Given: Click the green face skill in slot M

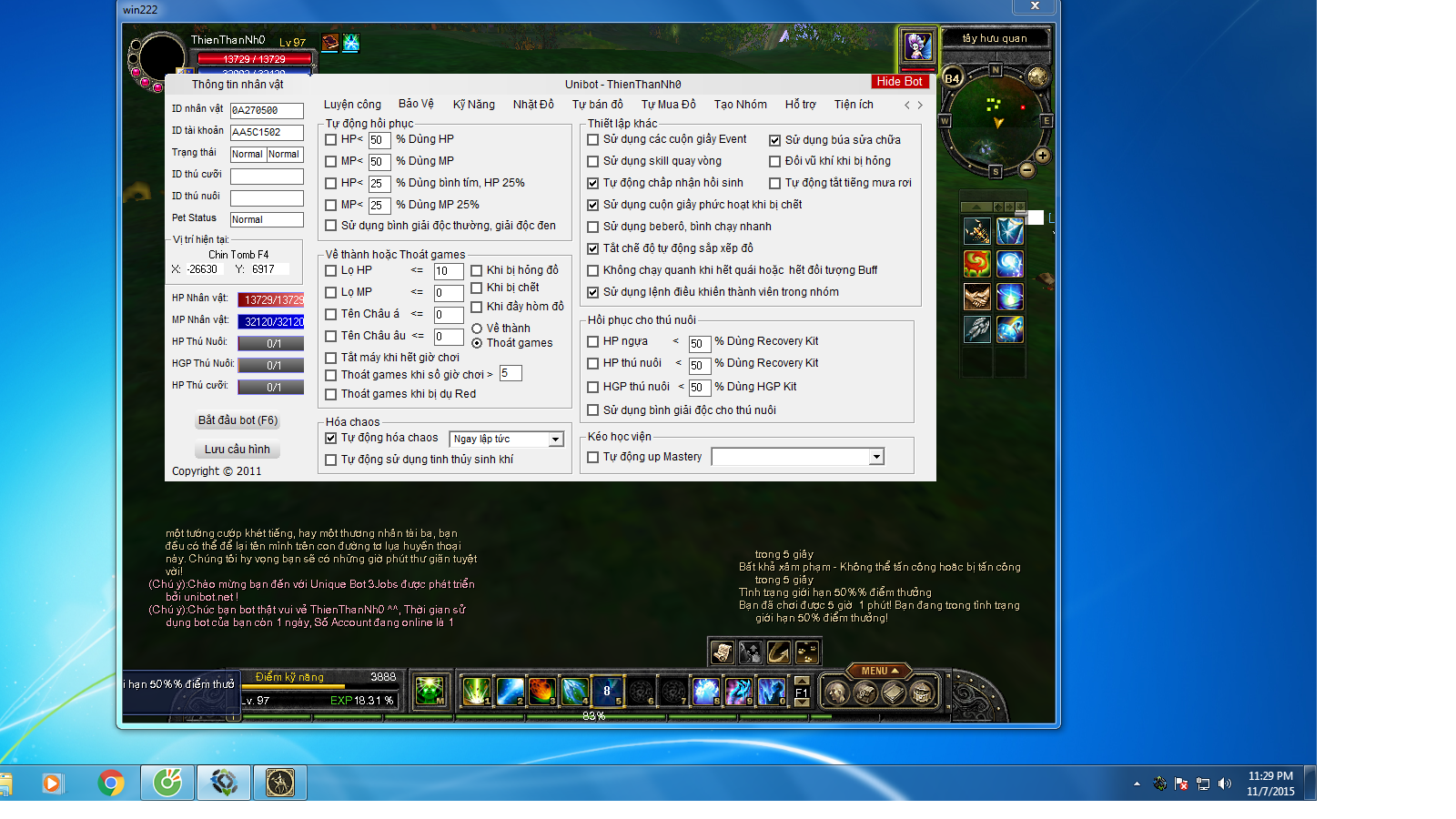Looking at the screenshot, I should coord(430,692).
